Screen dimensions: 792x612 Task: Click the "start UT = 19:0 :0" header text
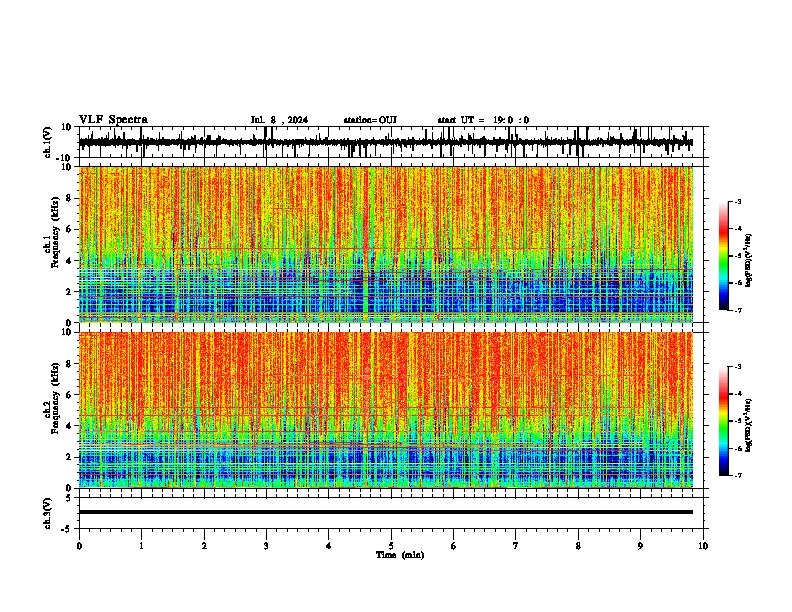[x=483, y=120]
